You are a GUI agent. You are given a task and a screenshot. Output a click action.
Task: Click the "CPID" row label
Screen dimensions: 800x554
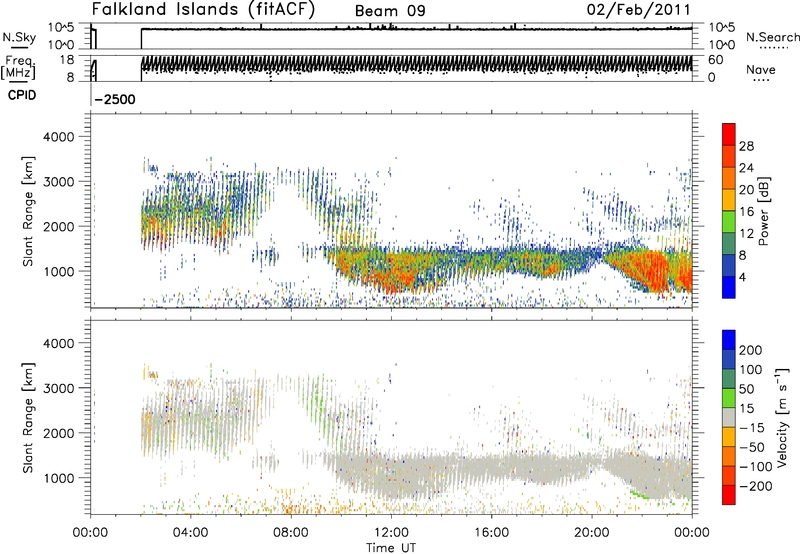(x=22, y=95)
